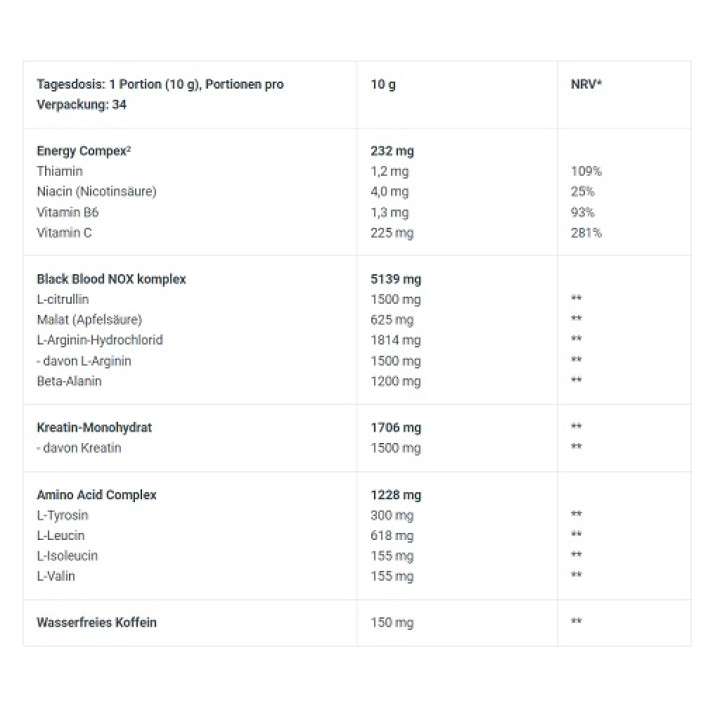Select the 'Amino Acid Complex' heading

96,495
